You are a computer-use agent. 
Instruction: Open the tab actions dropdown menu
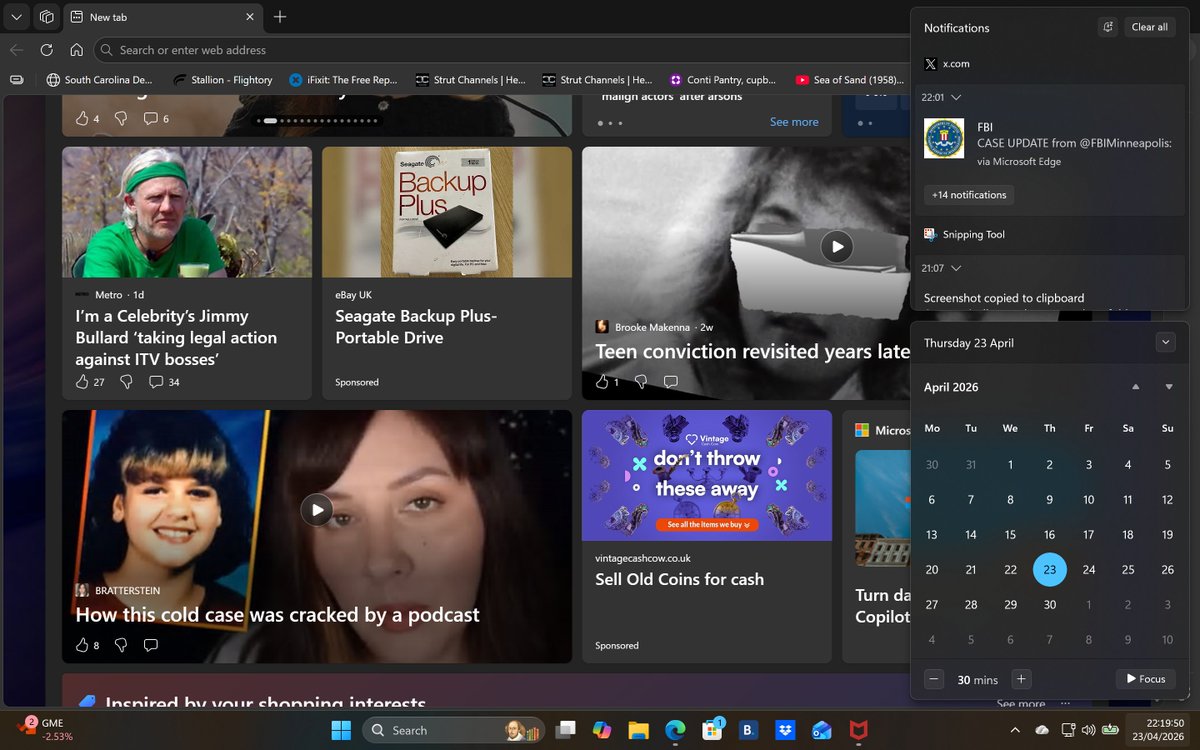pyautogui.click(x=16, y=17)
